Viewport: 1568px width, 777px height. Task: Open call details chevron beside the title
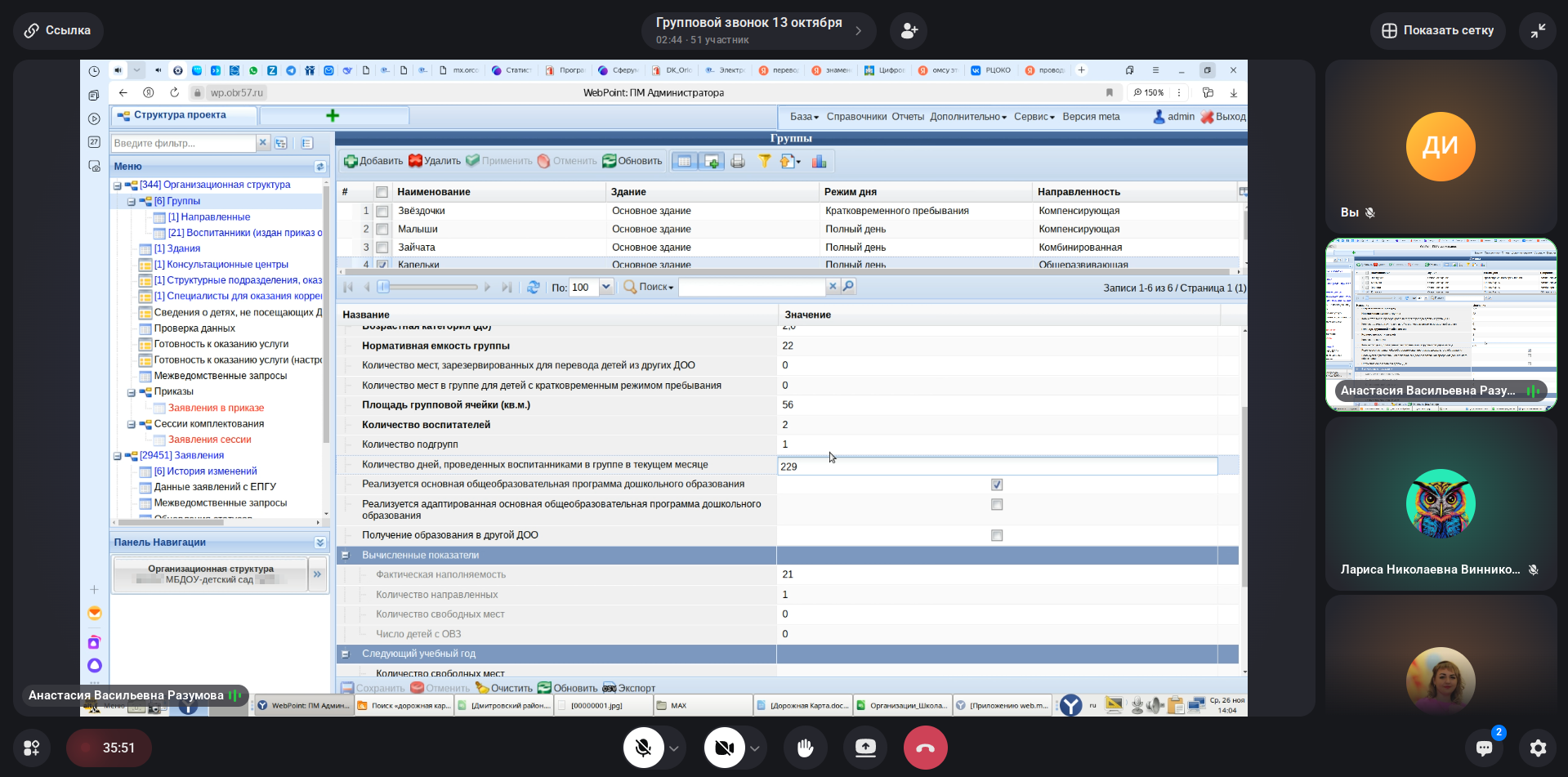point(859,31)
